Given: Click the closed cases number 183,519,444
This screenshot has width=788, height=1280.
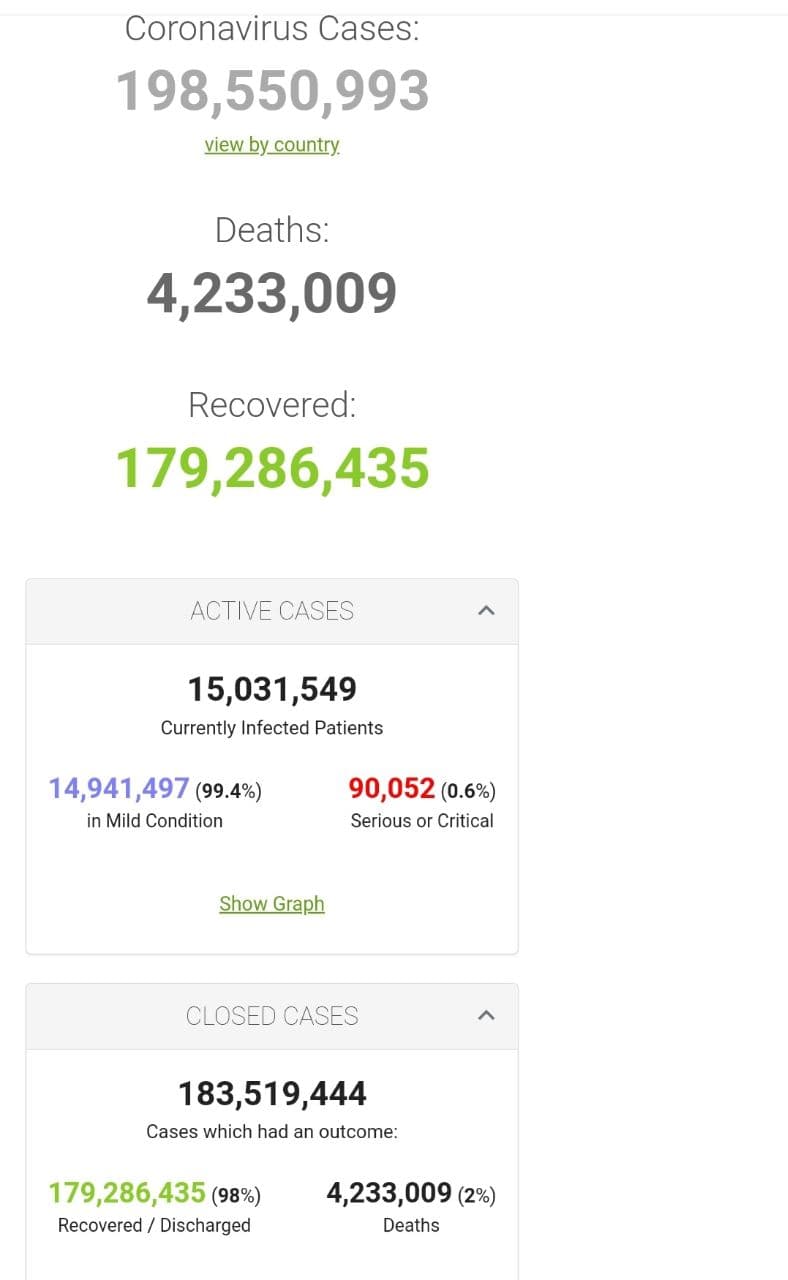Looking at the screenshot, I should click(x=272, y=1094).
